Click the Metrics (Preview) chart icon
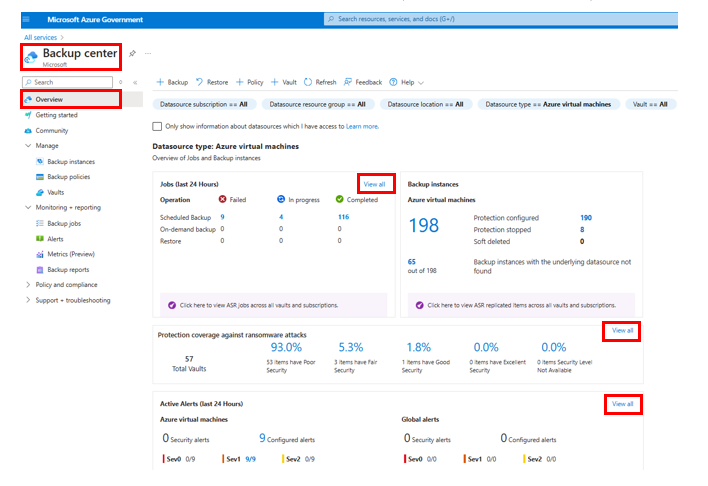The height and width of the screenshot is (486, 708). point(40,254)
